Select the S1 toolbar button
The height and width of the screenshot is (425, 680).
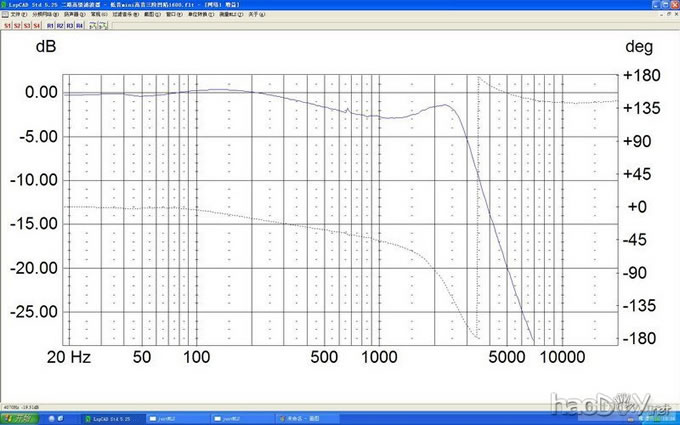[x=7, y=24]
